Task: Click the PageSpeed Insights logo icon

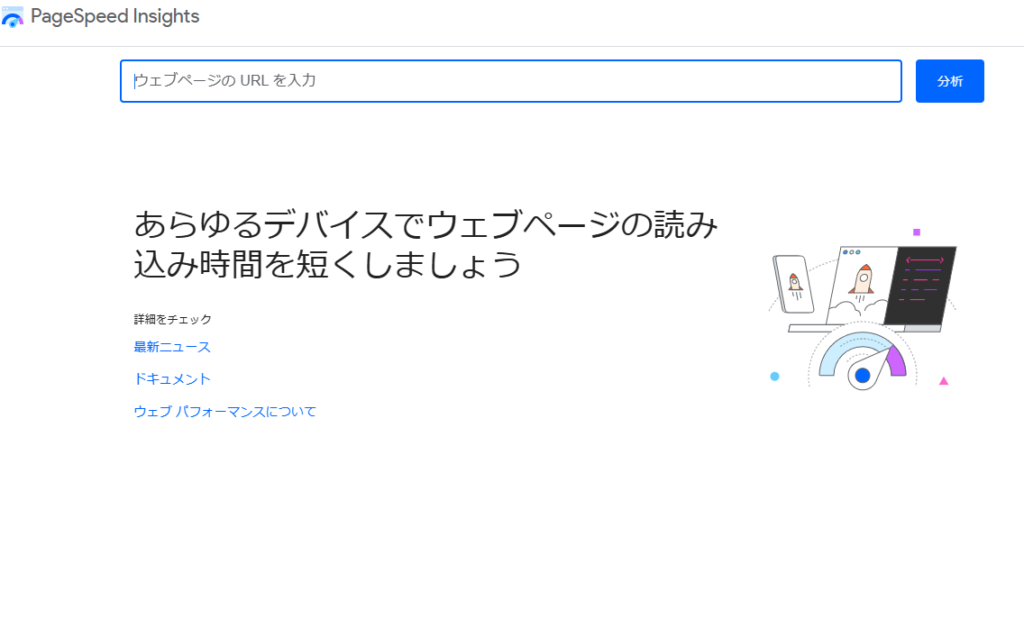Action: point(12,17)
